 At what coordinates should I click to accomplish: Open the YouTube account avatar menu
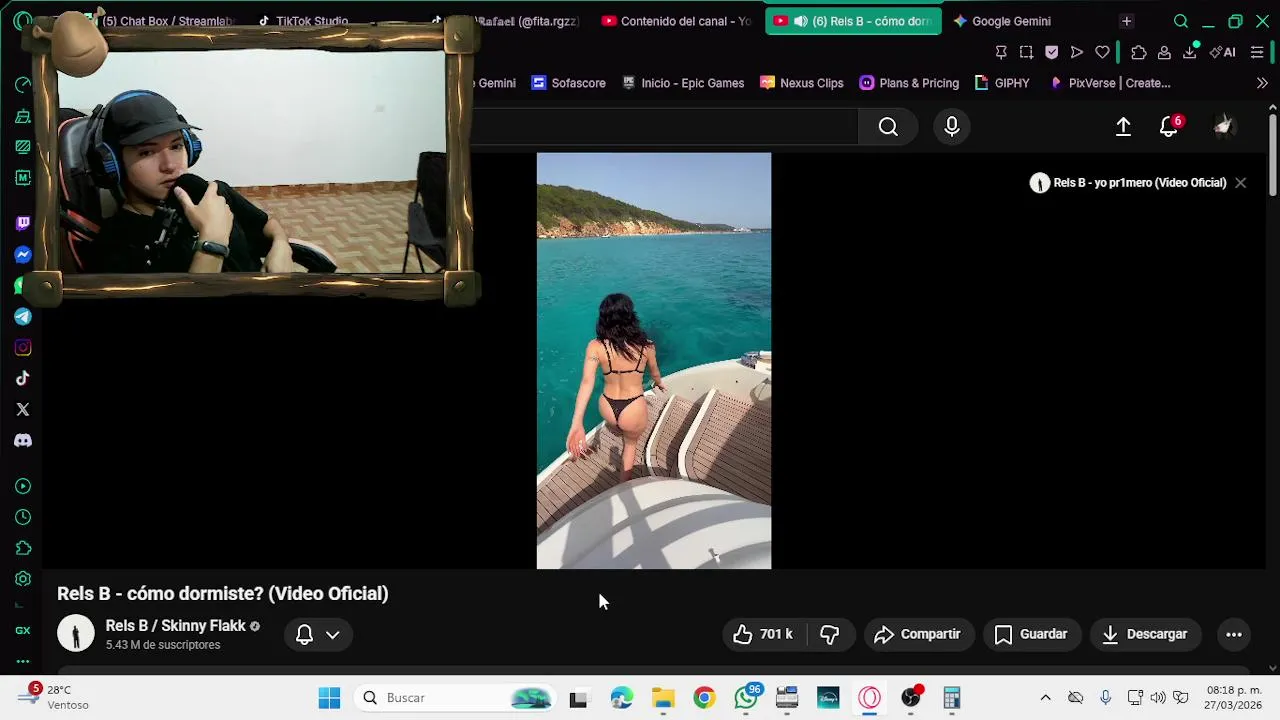(x=1224, y=126)
